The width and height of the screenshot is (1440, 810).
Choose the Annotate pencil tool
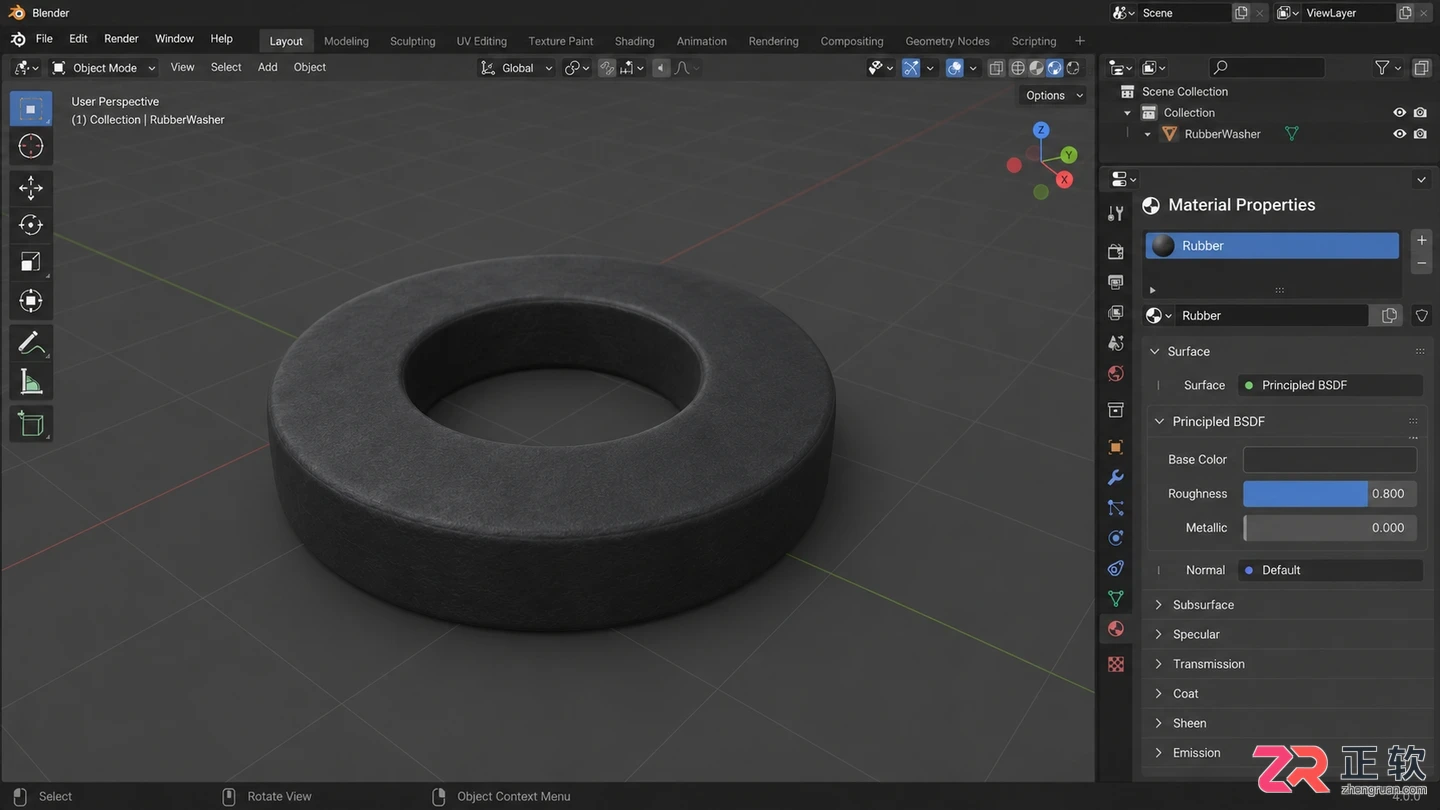(x=31, y=344)
